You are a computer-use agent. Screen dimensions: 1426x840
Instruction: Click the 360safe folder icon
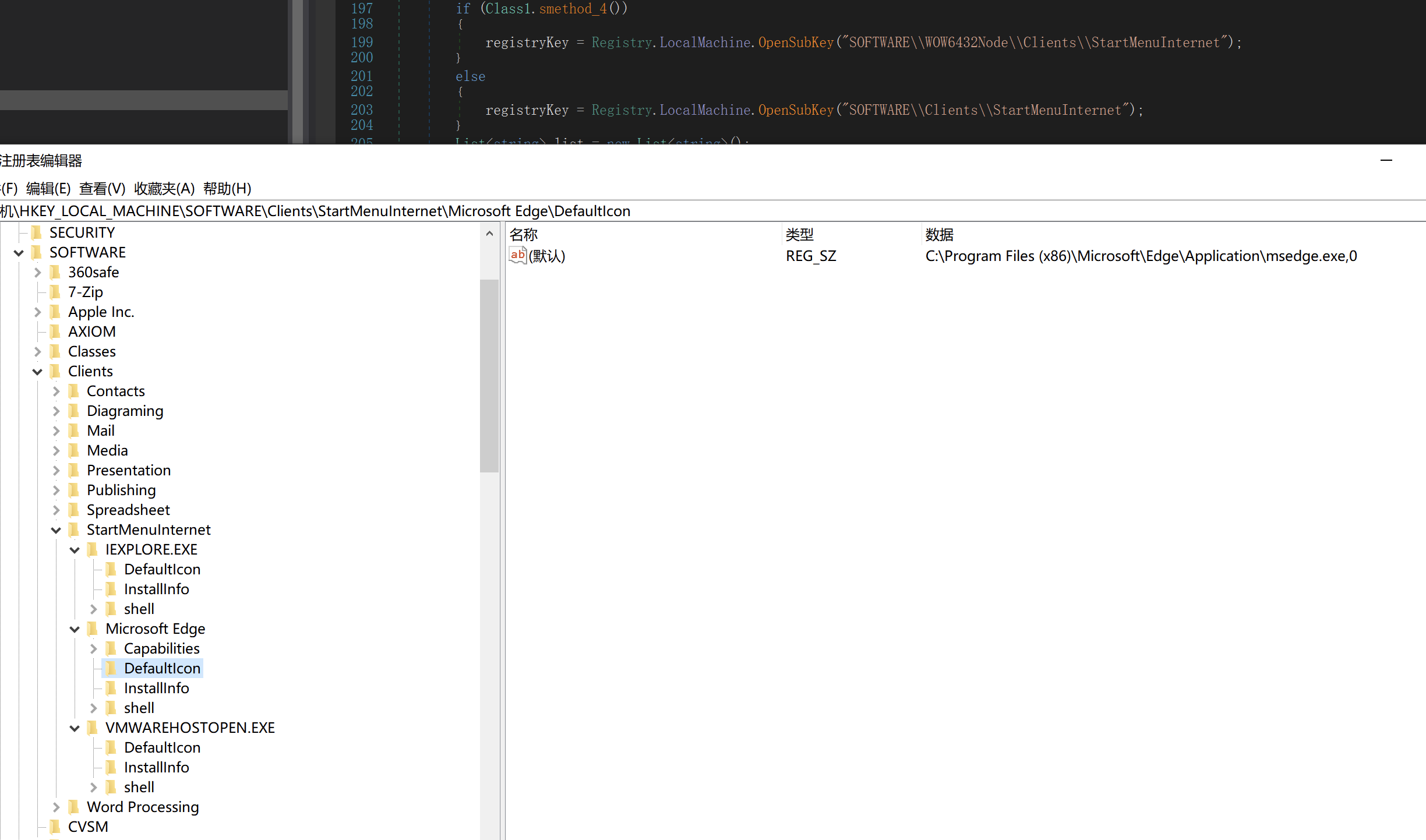pos(55,272)
